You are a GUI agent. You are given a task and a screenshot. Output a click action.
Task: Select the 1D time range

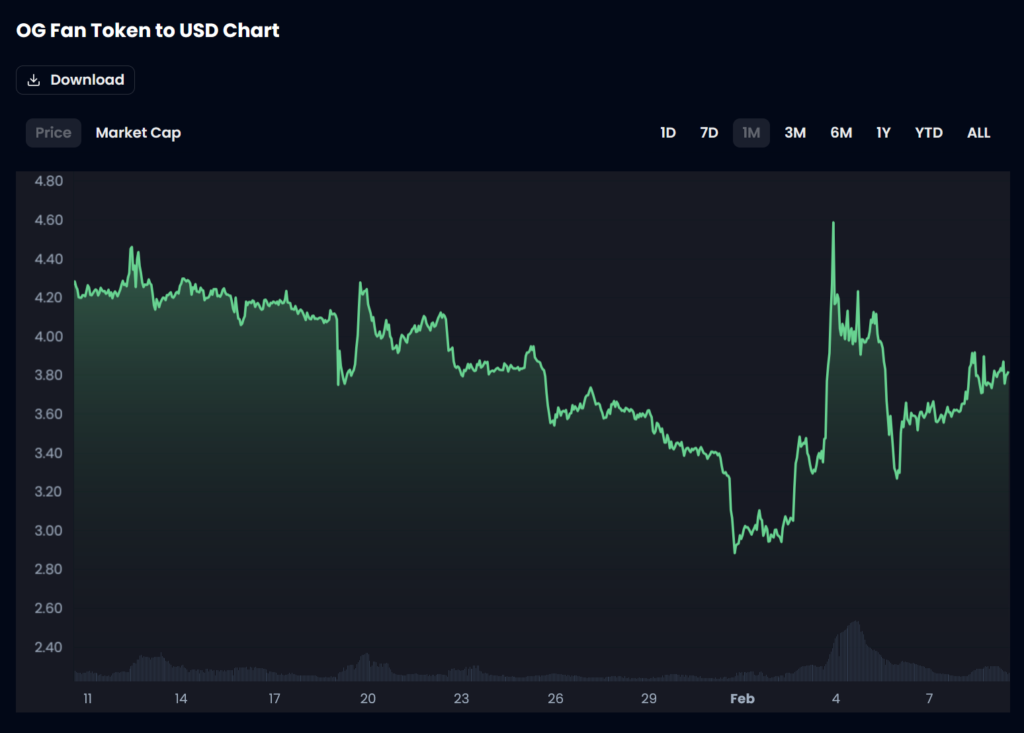(x=668, y=133)
